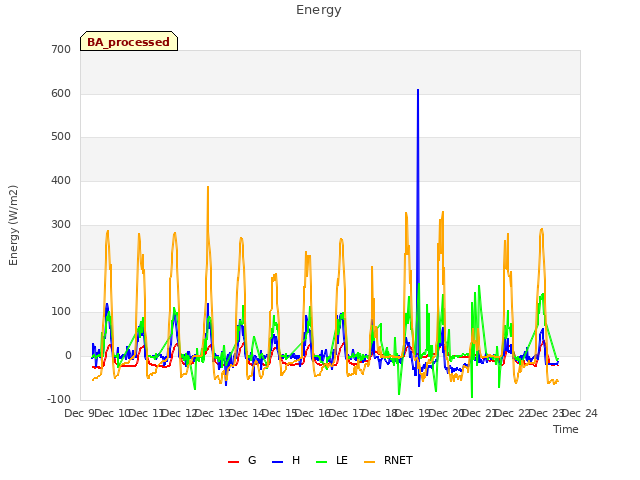Click the Dec 24 x-axis label
Screen dimensions: 640x480
pos(580,413)
